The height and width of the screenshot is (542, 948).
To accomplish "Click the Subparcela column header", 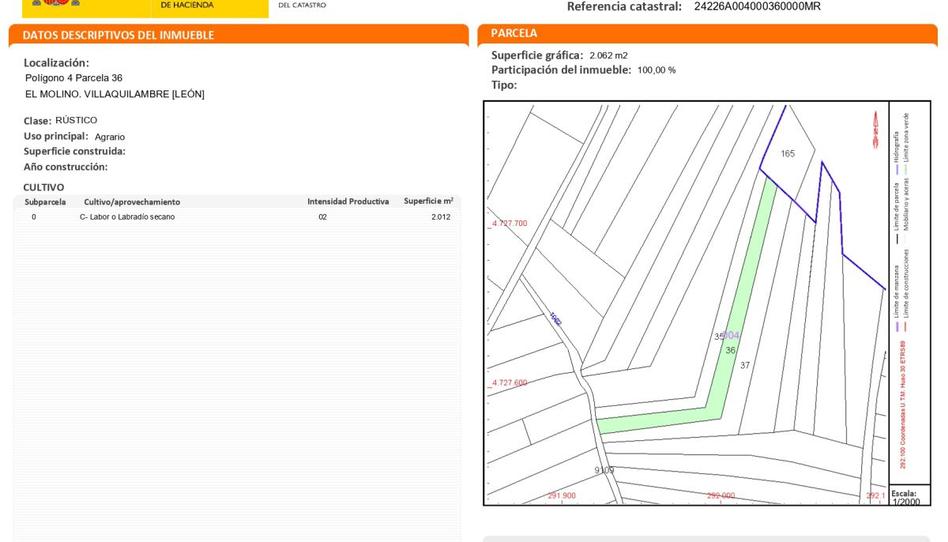I will pyautogui.click(x=45, y=202).
